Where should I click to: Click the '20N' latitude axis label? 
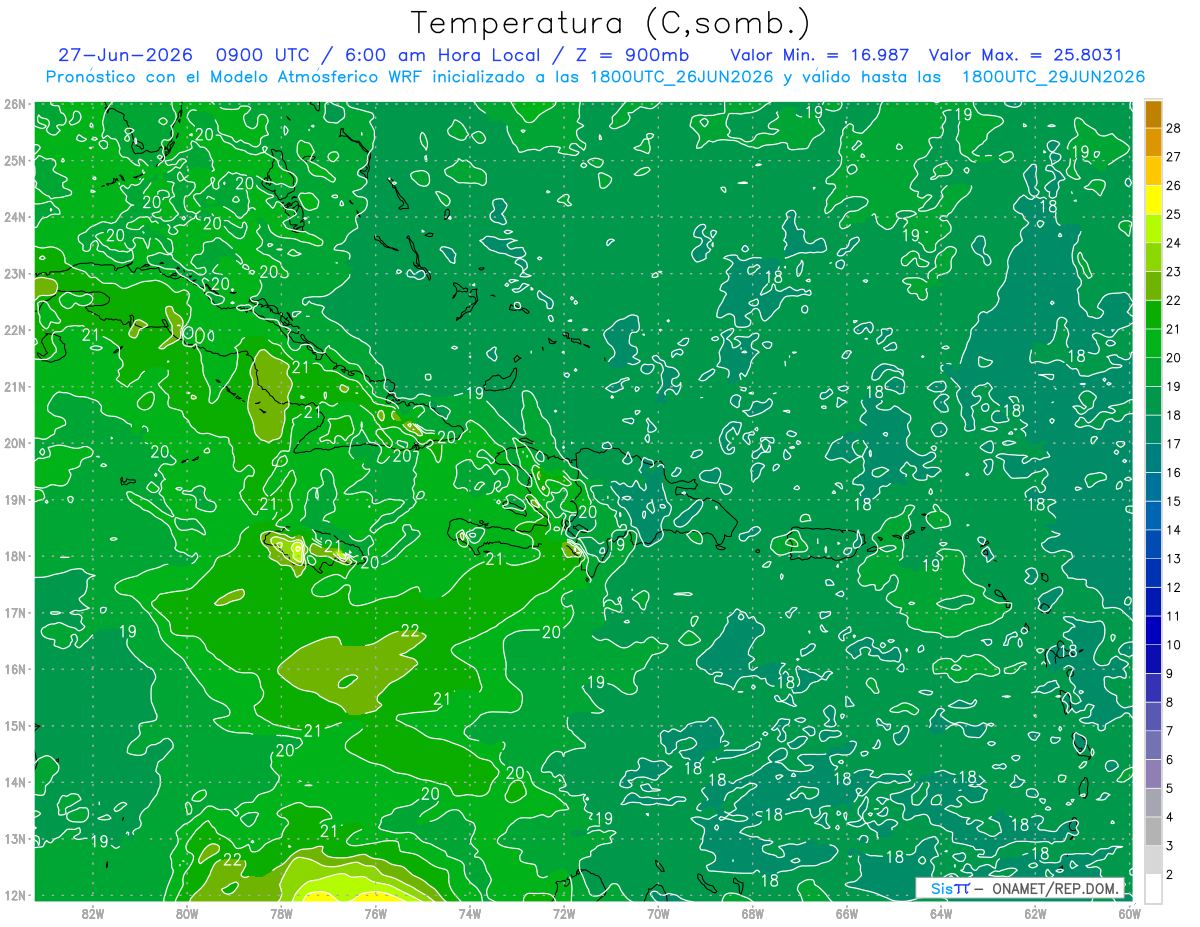click(x=15, y=443)
